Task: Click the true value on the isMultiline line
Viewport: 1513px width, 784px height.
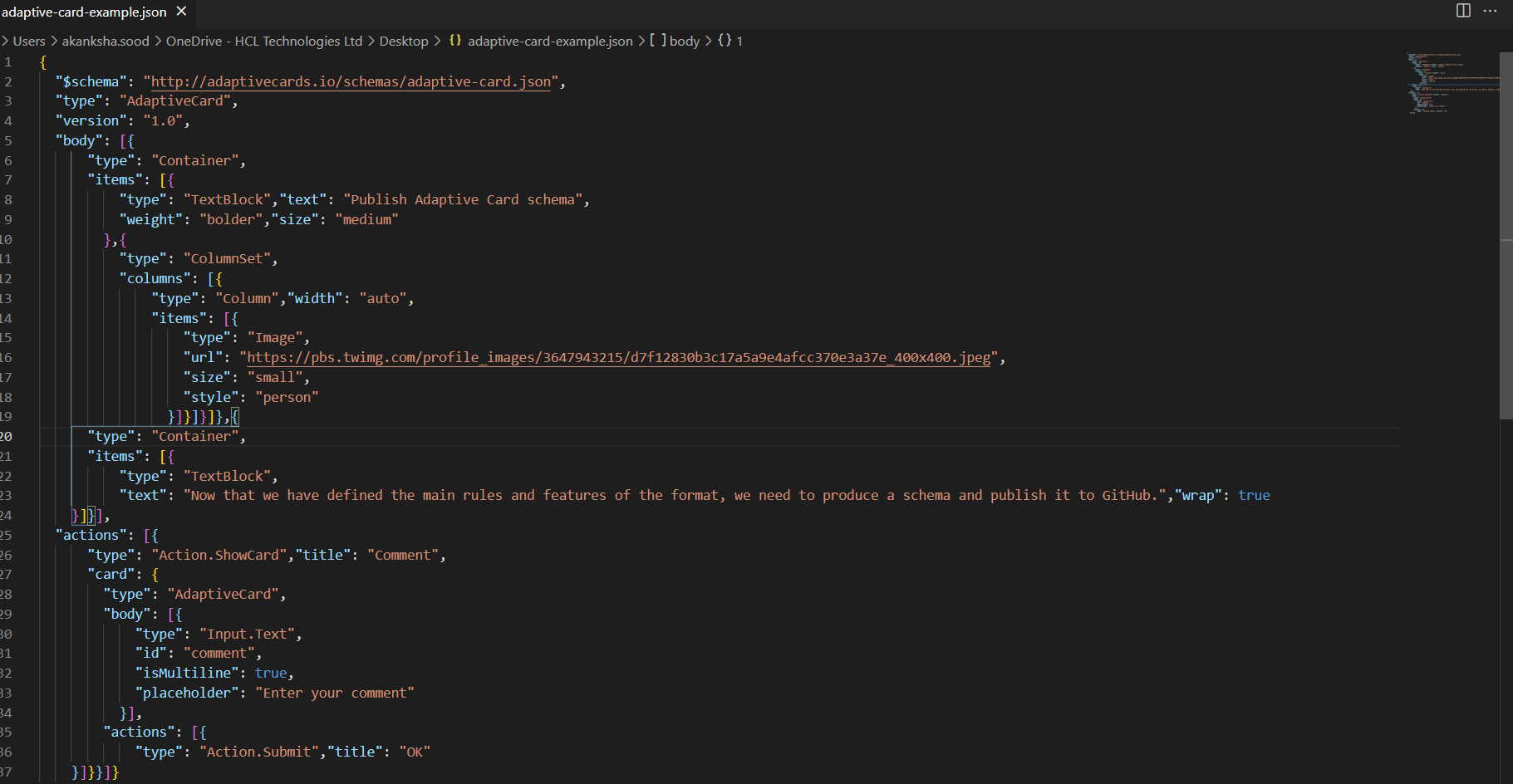Action: [271, 672]
